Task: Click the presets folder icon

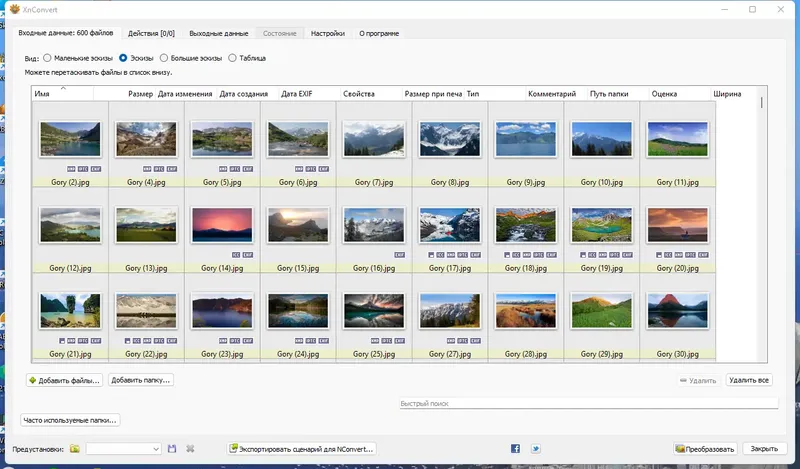Action: [75, 449]
